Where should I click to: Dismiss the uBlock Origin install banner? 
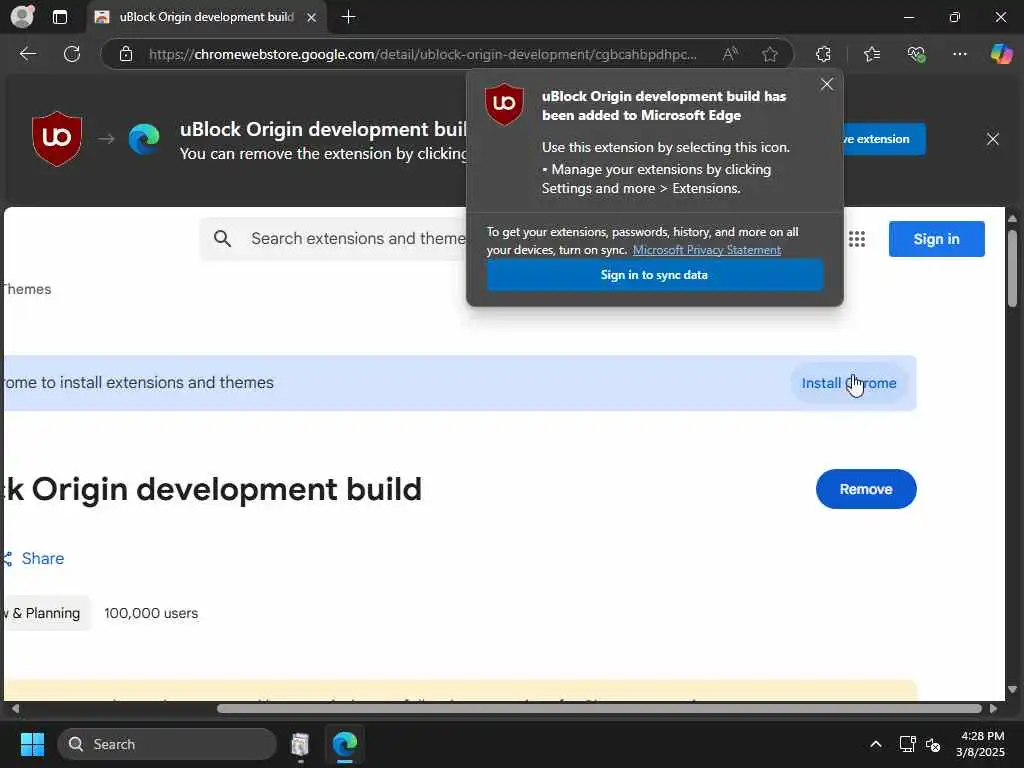993,139
